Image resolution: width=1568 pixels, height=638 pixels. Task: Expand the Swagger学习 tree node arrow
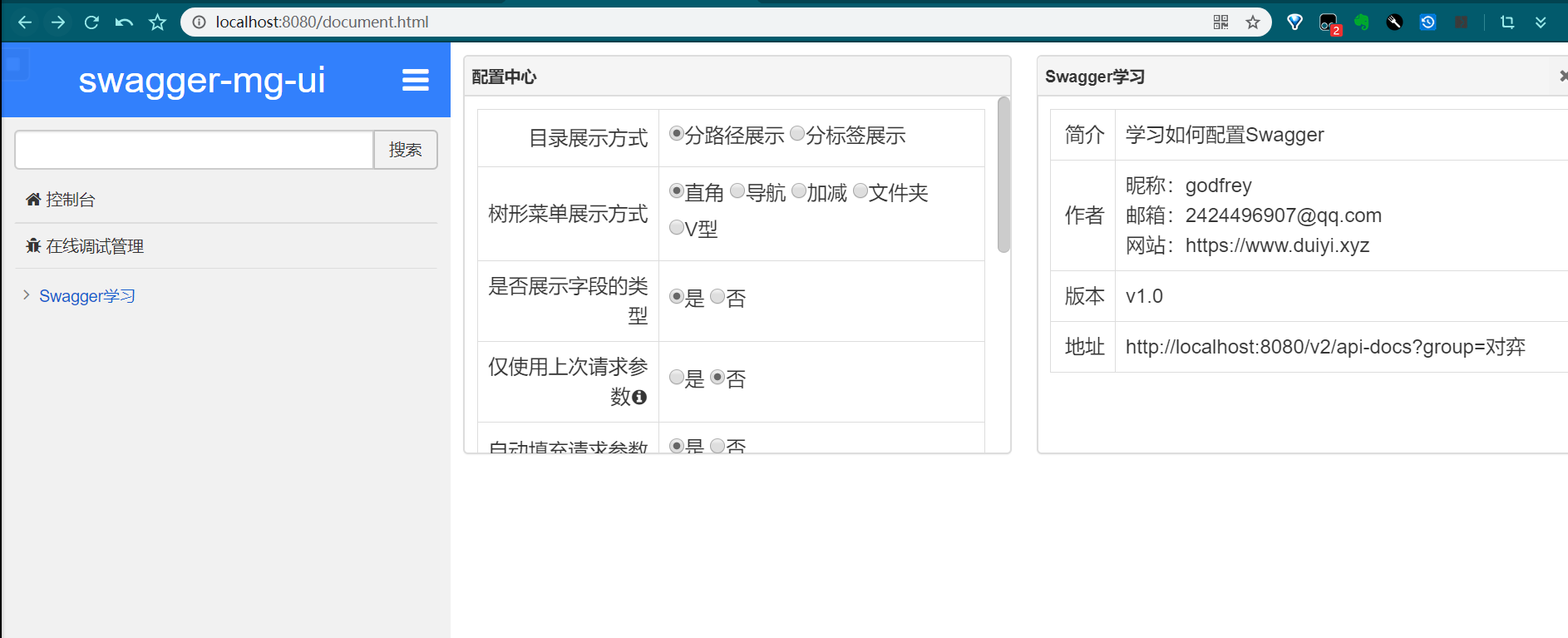27,295
